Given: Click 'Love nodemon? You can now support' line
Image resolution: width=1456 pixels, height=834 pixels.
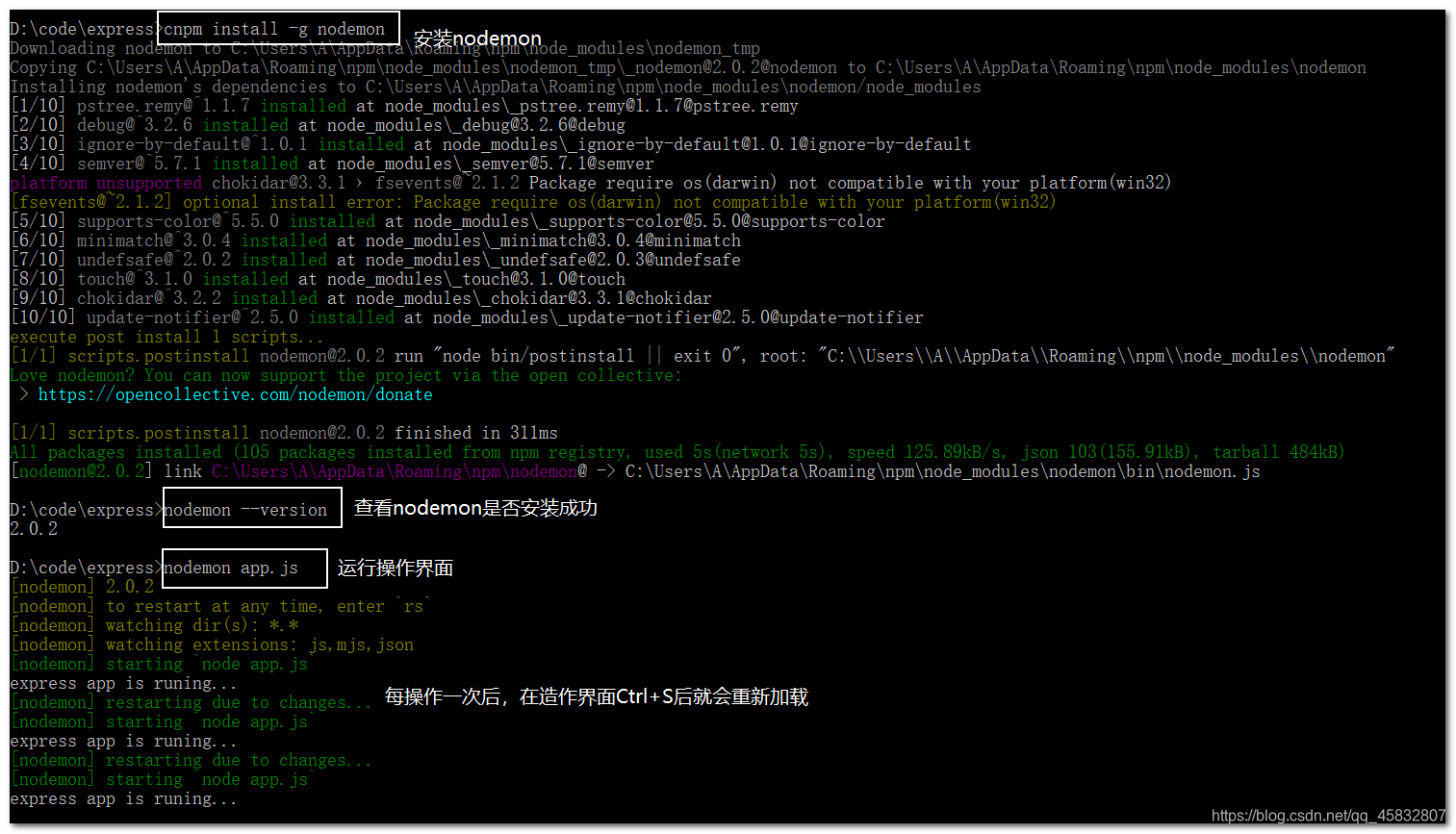Looking at the screenshot, I should point(345,375).
